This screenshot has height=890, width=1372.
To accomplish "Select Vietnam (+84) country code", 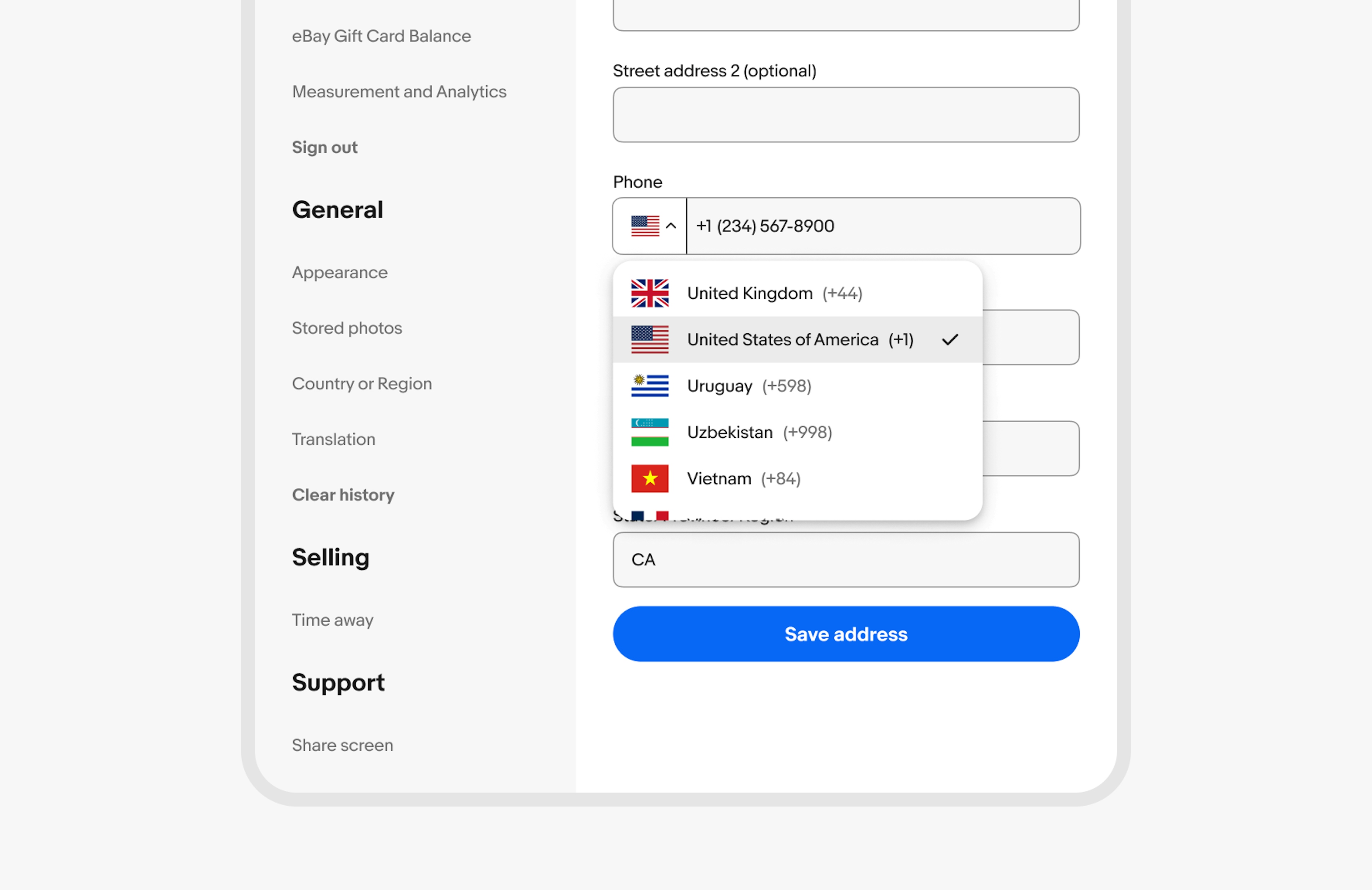I will point(744,478).
